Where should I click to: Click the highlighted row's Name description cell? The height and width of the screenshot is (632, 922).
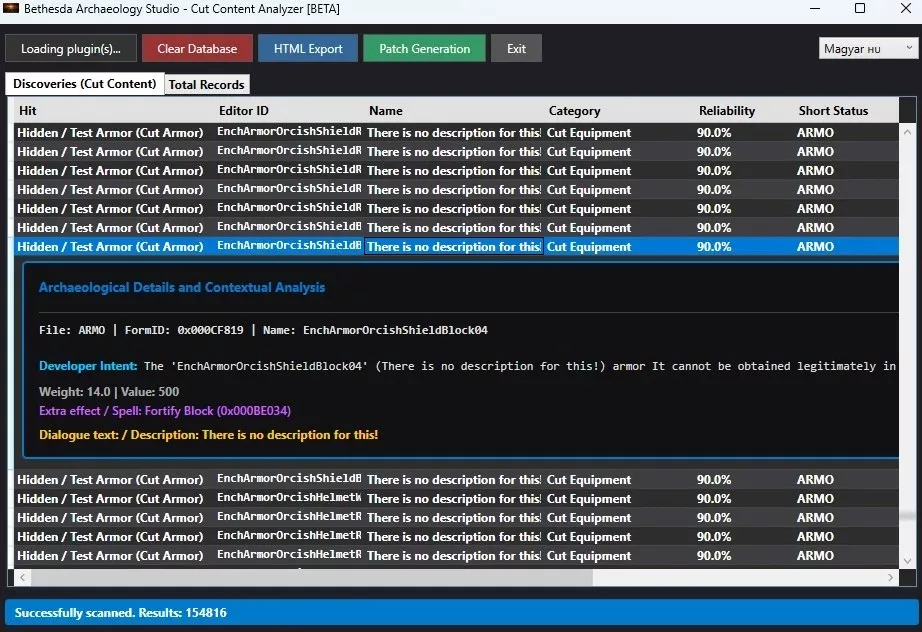454,246
